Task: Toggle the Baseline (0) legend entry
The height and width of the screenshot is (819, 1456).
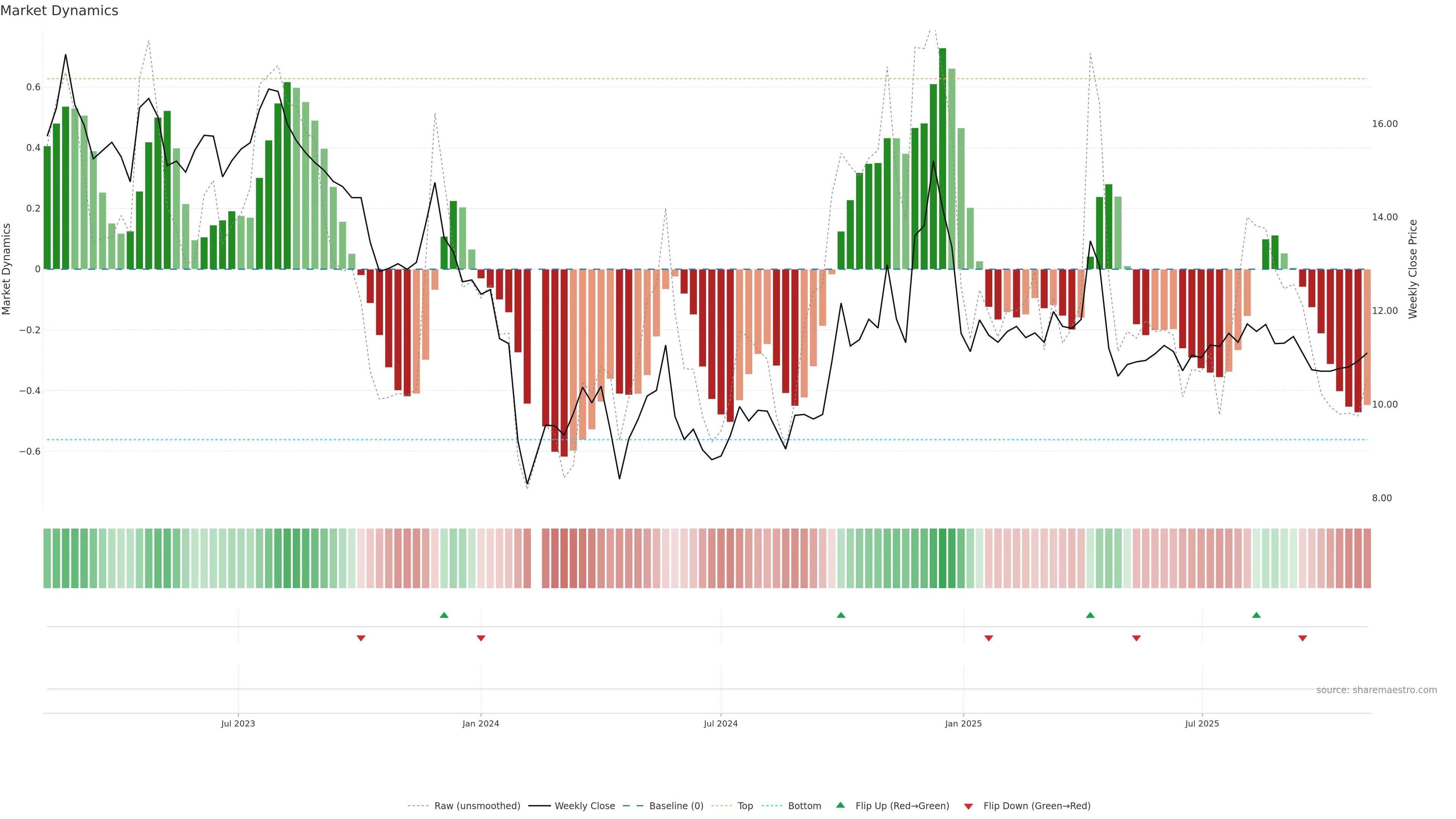Action: 676,806
